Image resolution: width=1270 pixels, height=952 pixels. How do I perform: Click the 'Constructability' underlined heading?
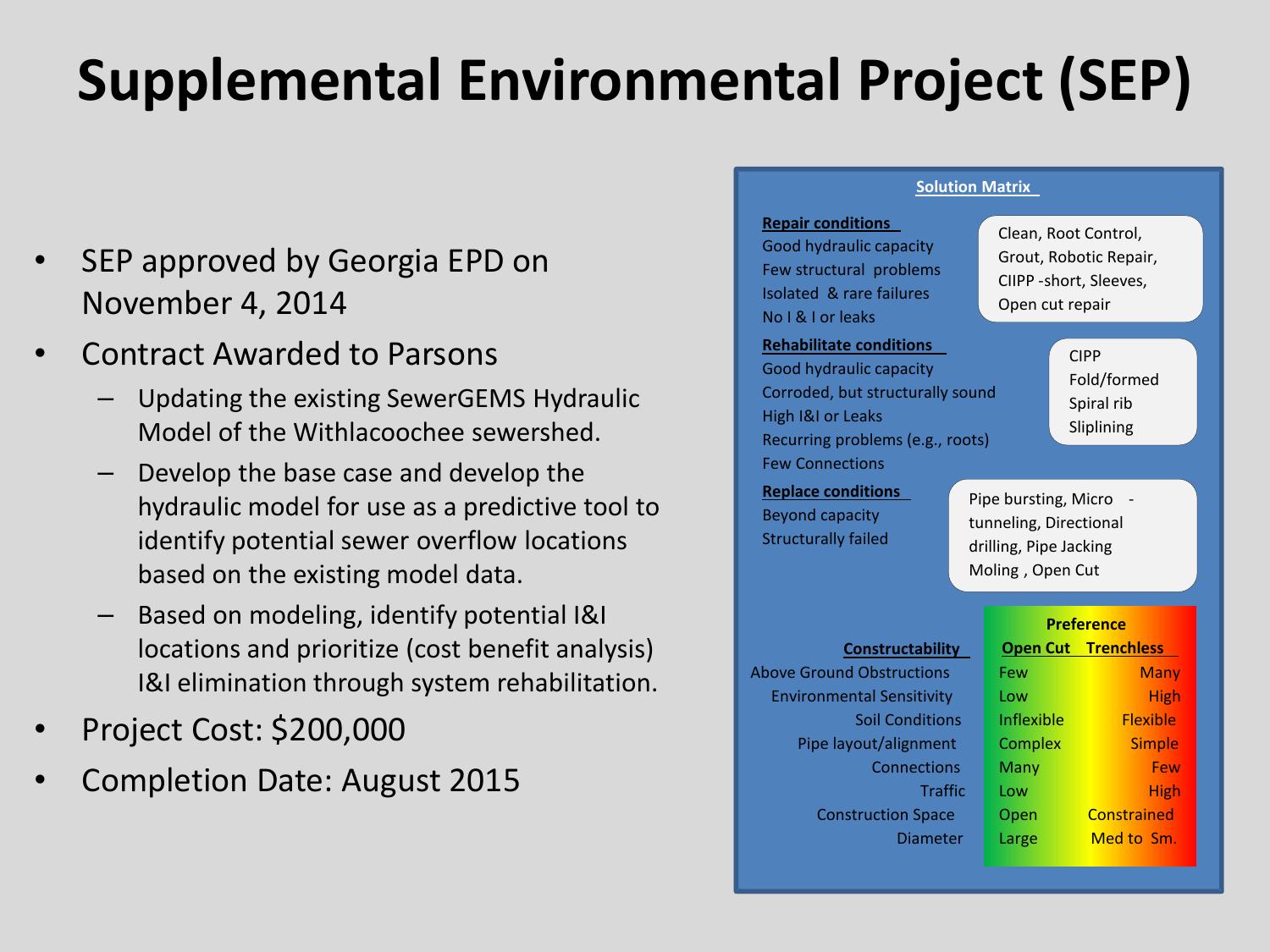(902, 649)
